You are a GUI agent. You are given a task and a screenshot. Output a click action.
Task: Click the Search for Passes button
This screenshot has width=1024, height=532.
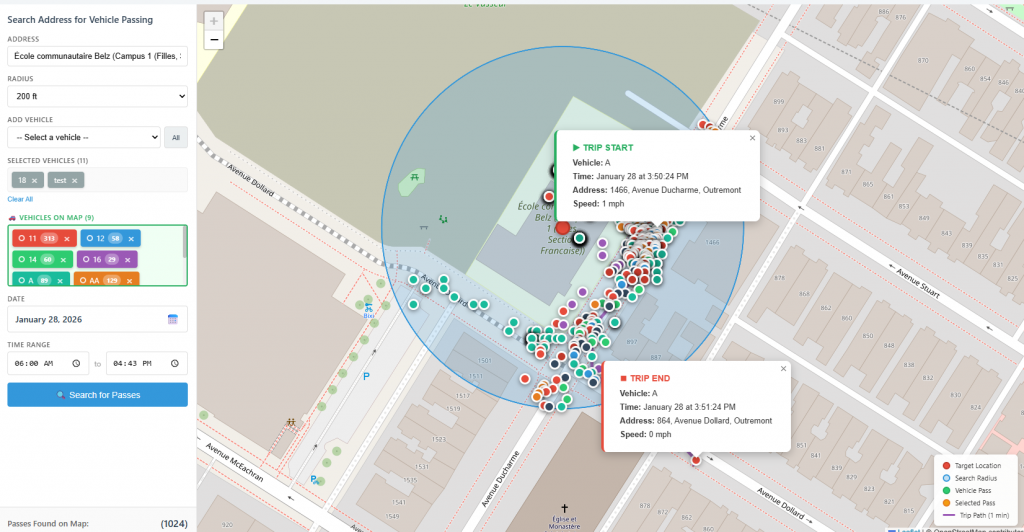[x=97, y=395]
